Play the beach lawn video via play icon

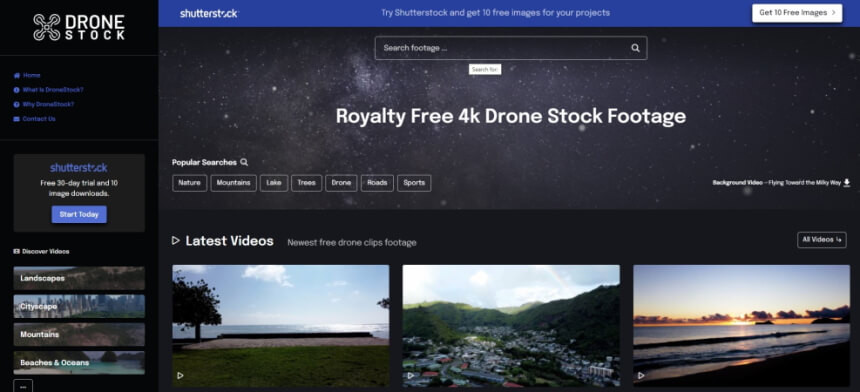[180, 376]
